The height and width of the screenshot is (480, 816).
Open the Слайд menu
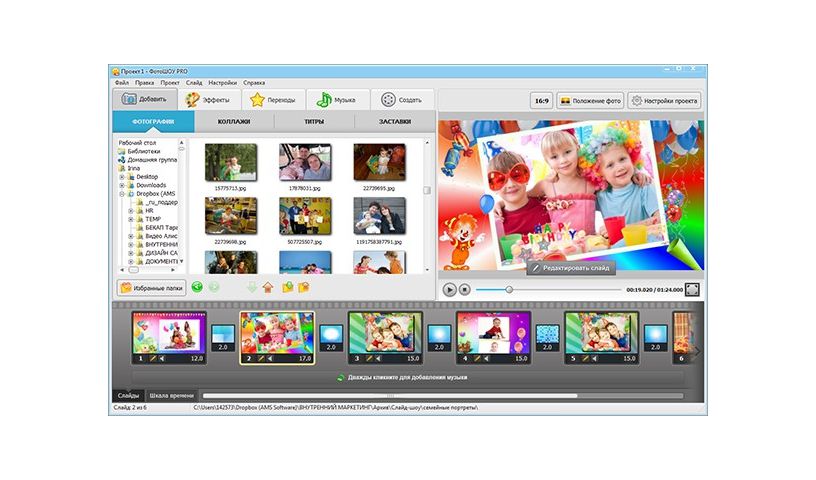coord(194,83)
